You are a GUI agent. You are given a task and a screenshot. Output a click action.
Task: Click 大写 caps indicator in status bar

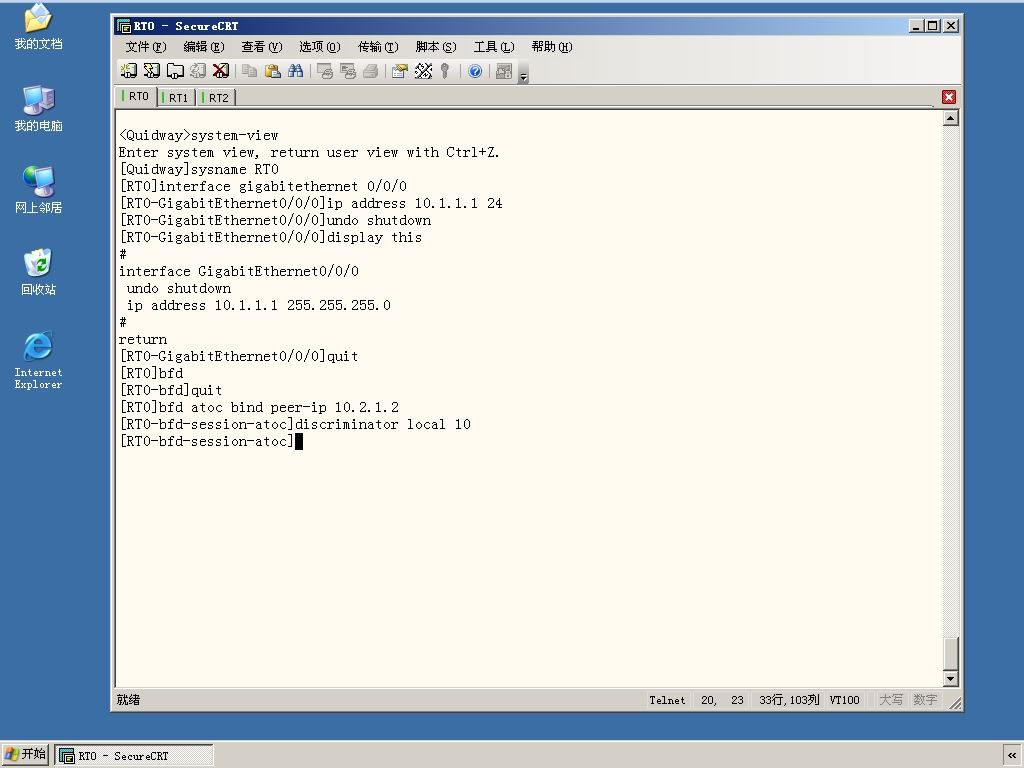tap(891, 700)
